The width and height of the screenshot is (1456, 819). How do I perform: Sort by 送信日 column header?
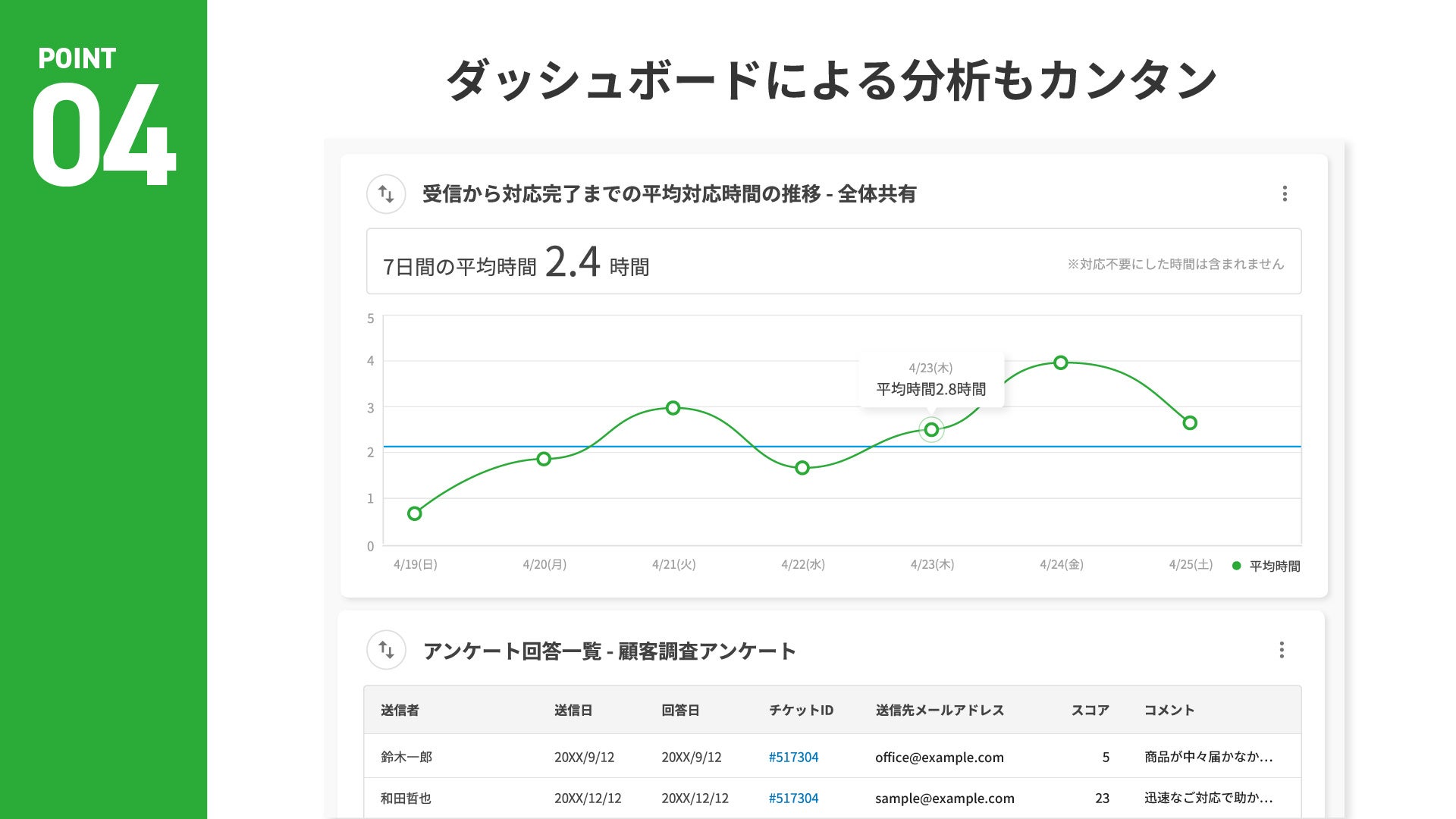tap(573, 711)
